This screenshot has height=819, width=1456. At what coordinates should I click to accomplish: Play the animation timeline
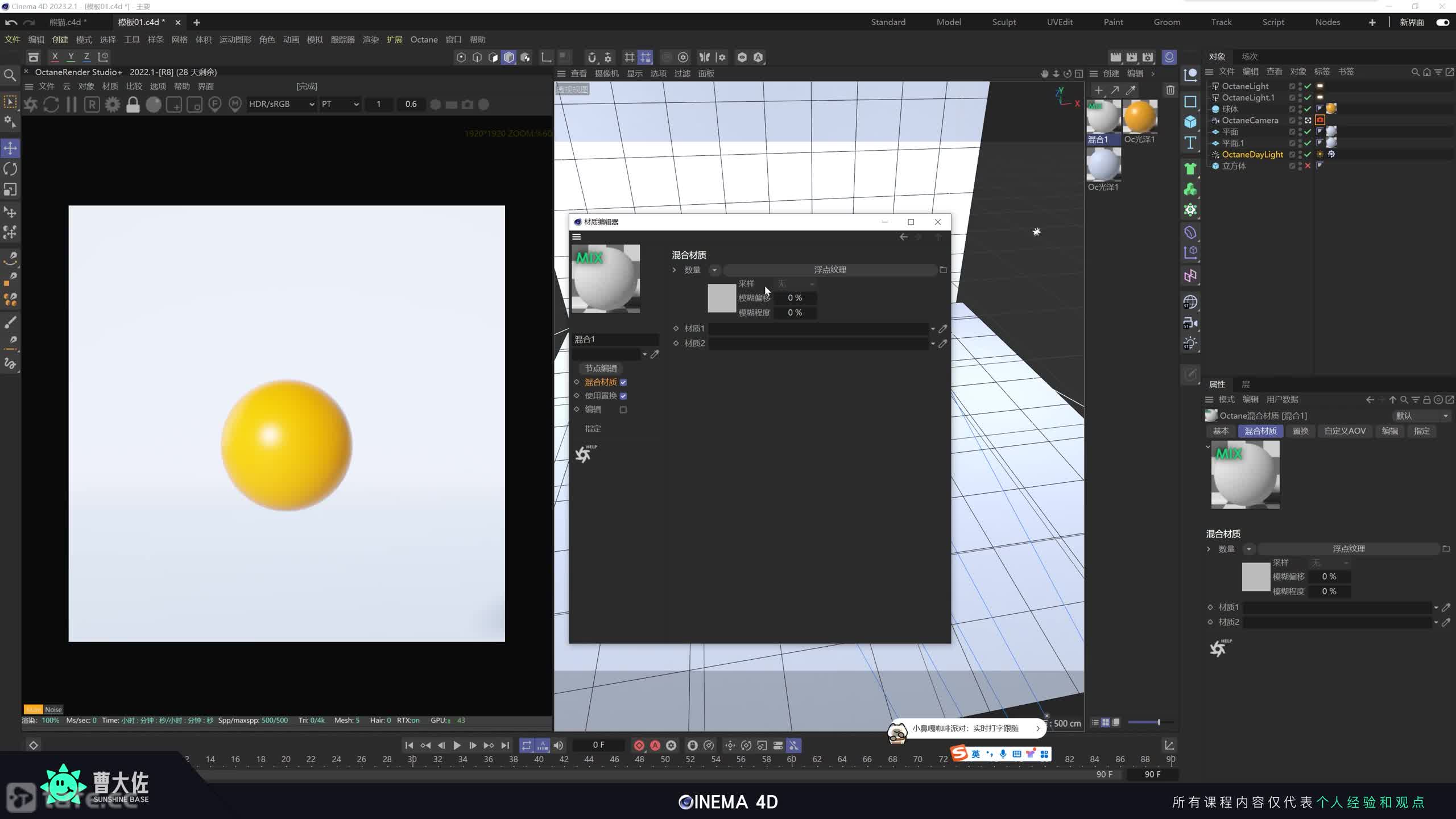point(457,745)
